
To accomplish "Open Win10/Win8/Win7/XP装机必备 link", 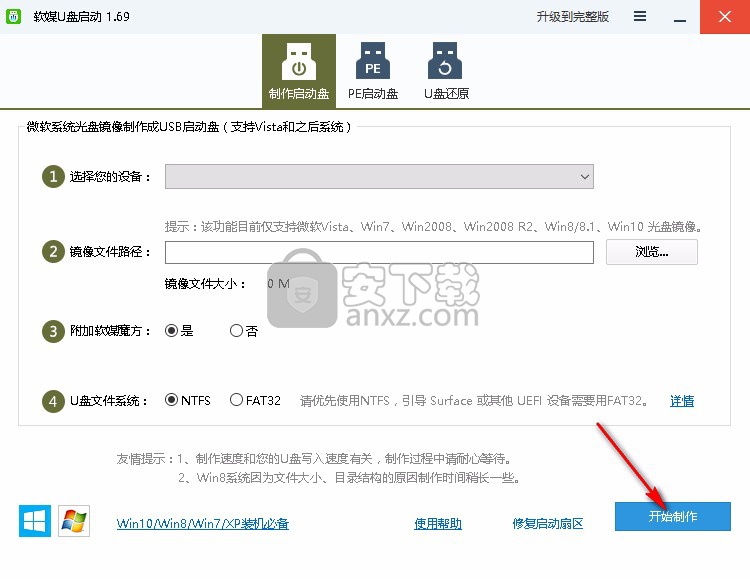I will [203, 523].
